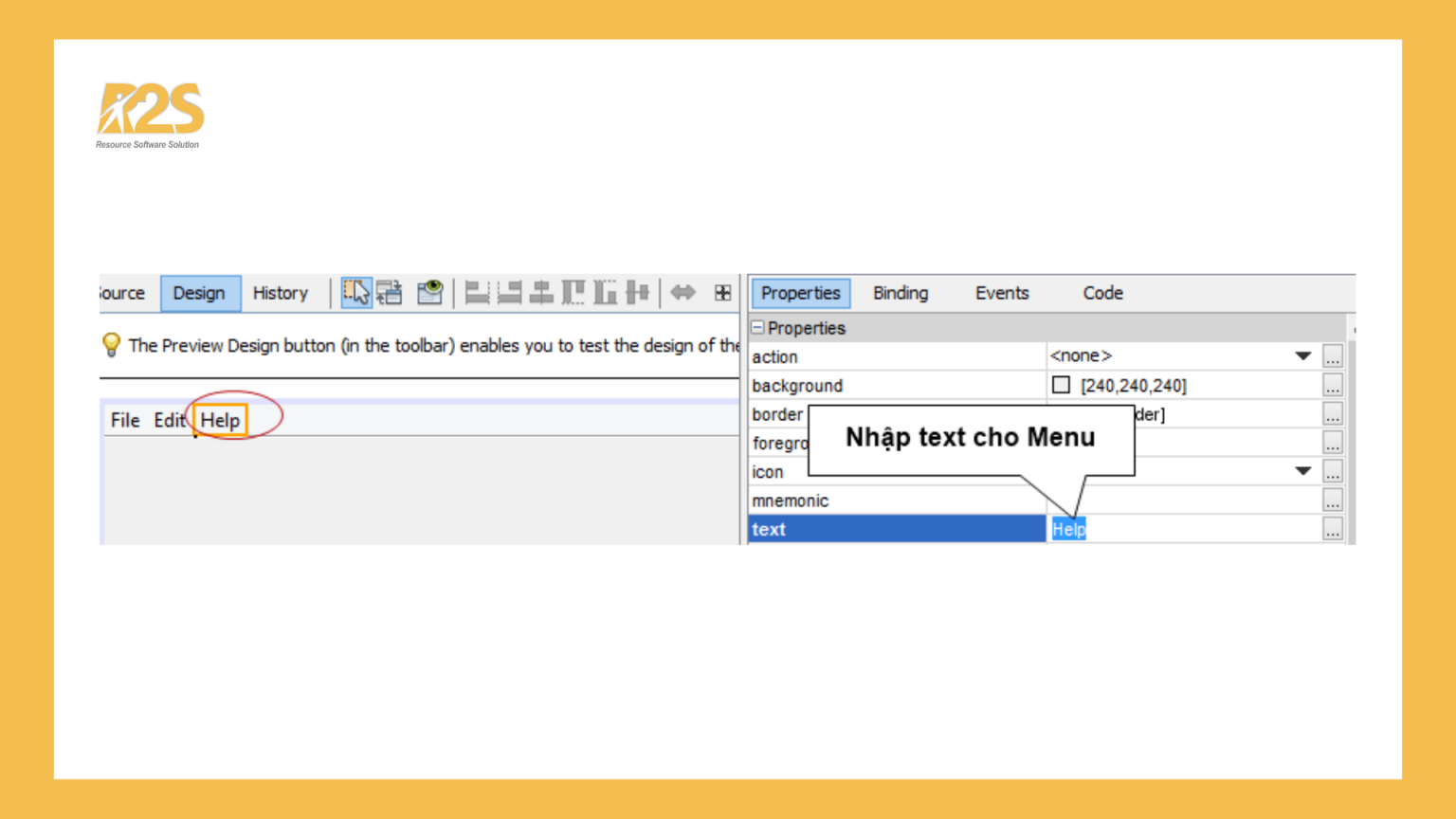Center components vertically

click(638, 293)
